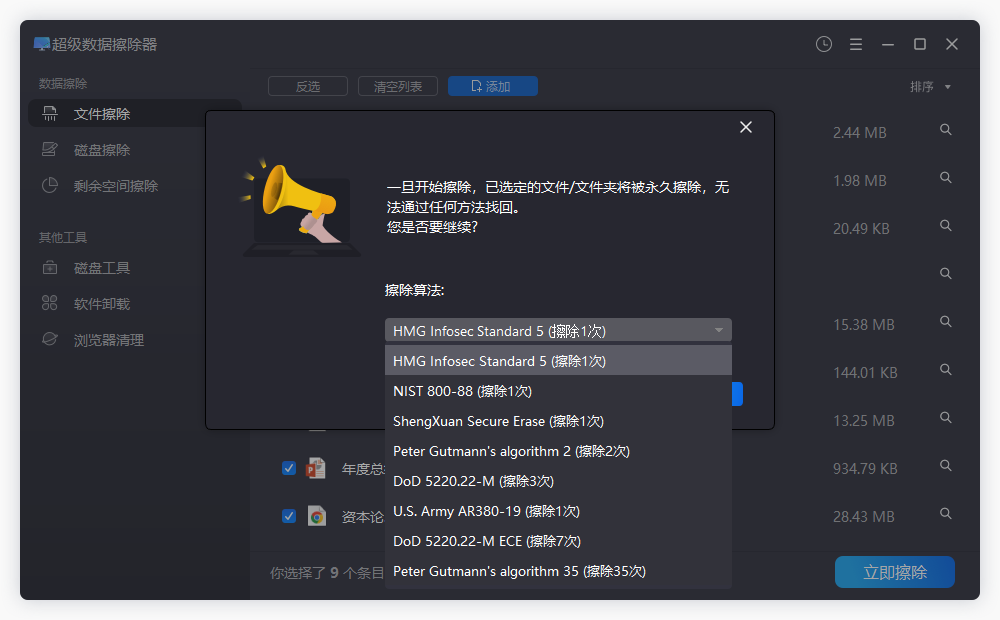Close the erase confirmation dialog
This screenshot has width=1000, height=620.
(x=745, y=127)
